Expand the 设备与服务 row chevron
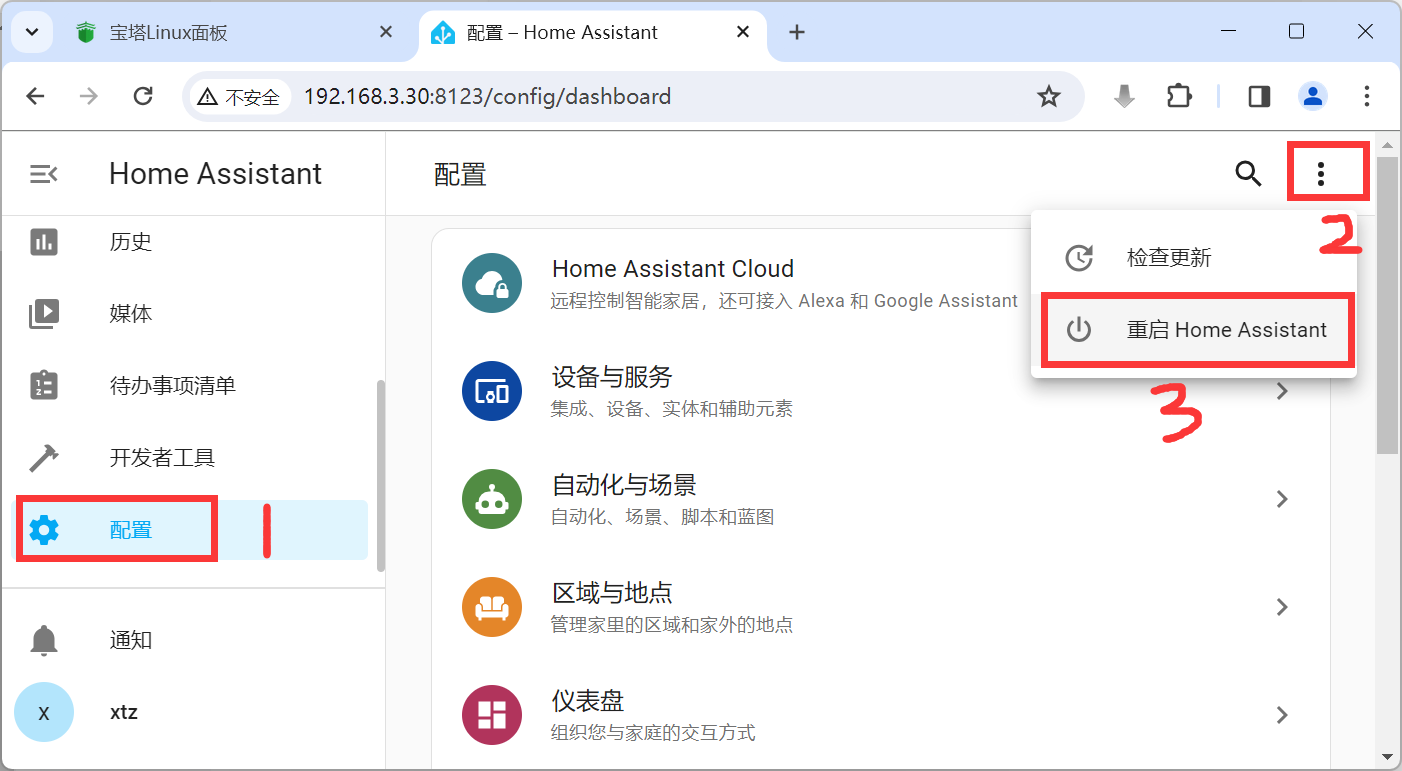This screenshot has height=771, width=1402. click(1282, 391)
